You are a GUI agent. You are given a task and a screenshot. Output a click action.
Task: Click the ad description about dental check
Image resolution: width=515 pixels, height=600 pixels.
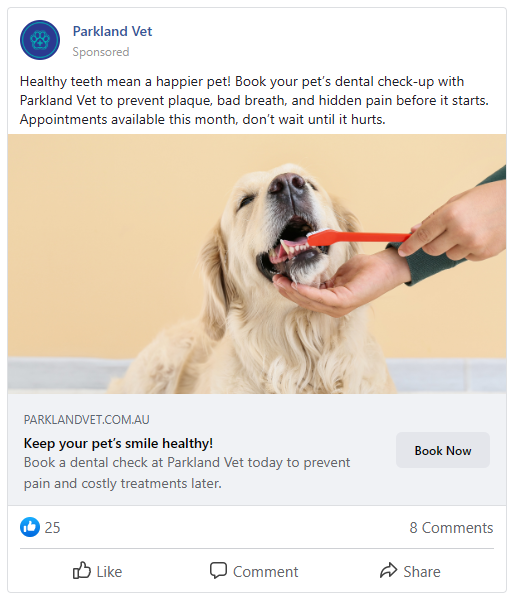pos(187,473)
